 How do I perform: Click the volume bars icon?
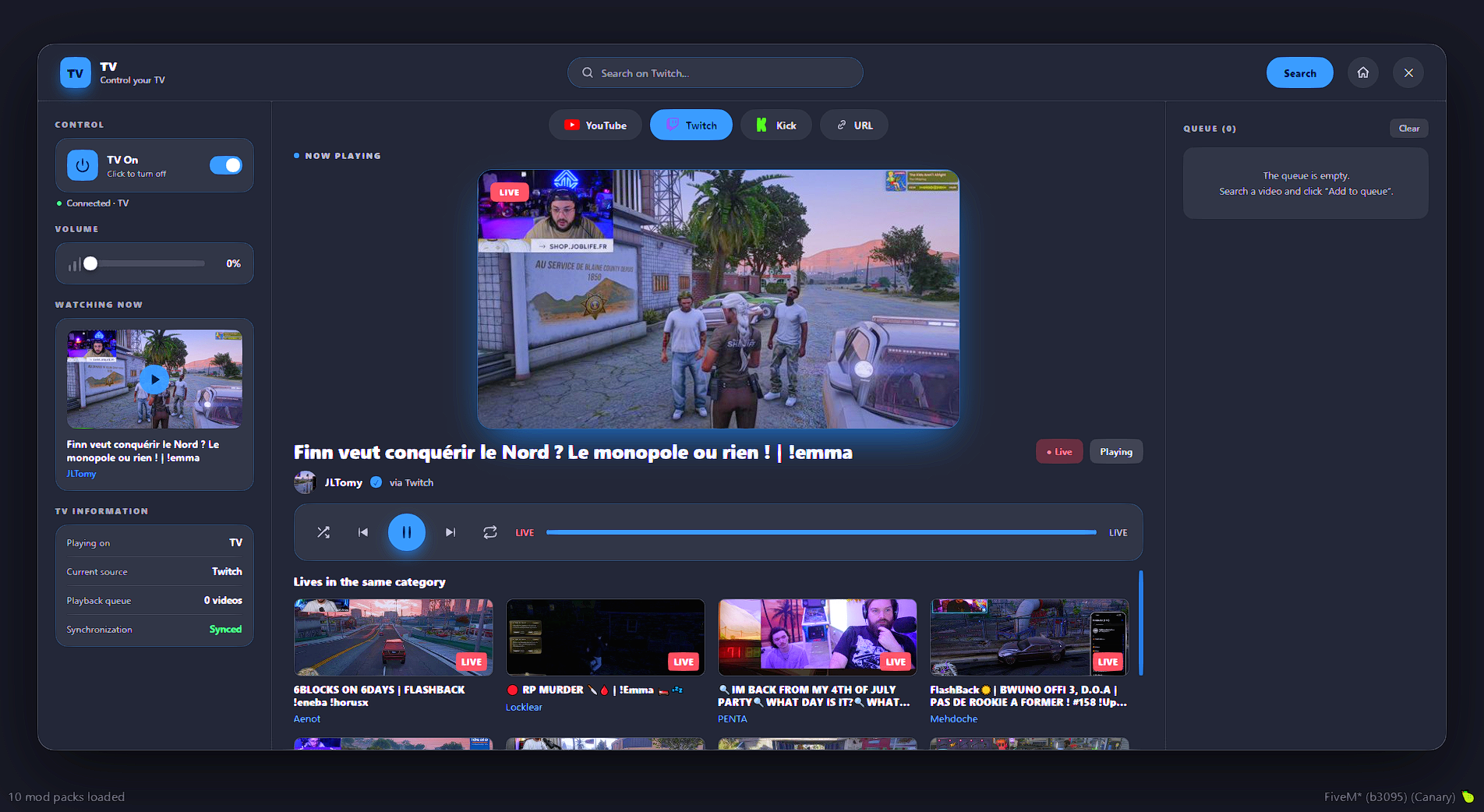click(x=74, y=264)
